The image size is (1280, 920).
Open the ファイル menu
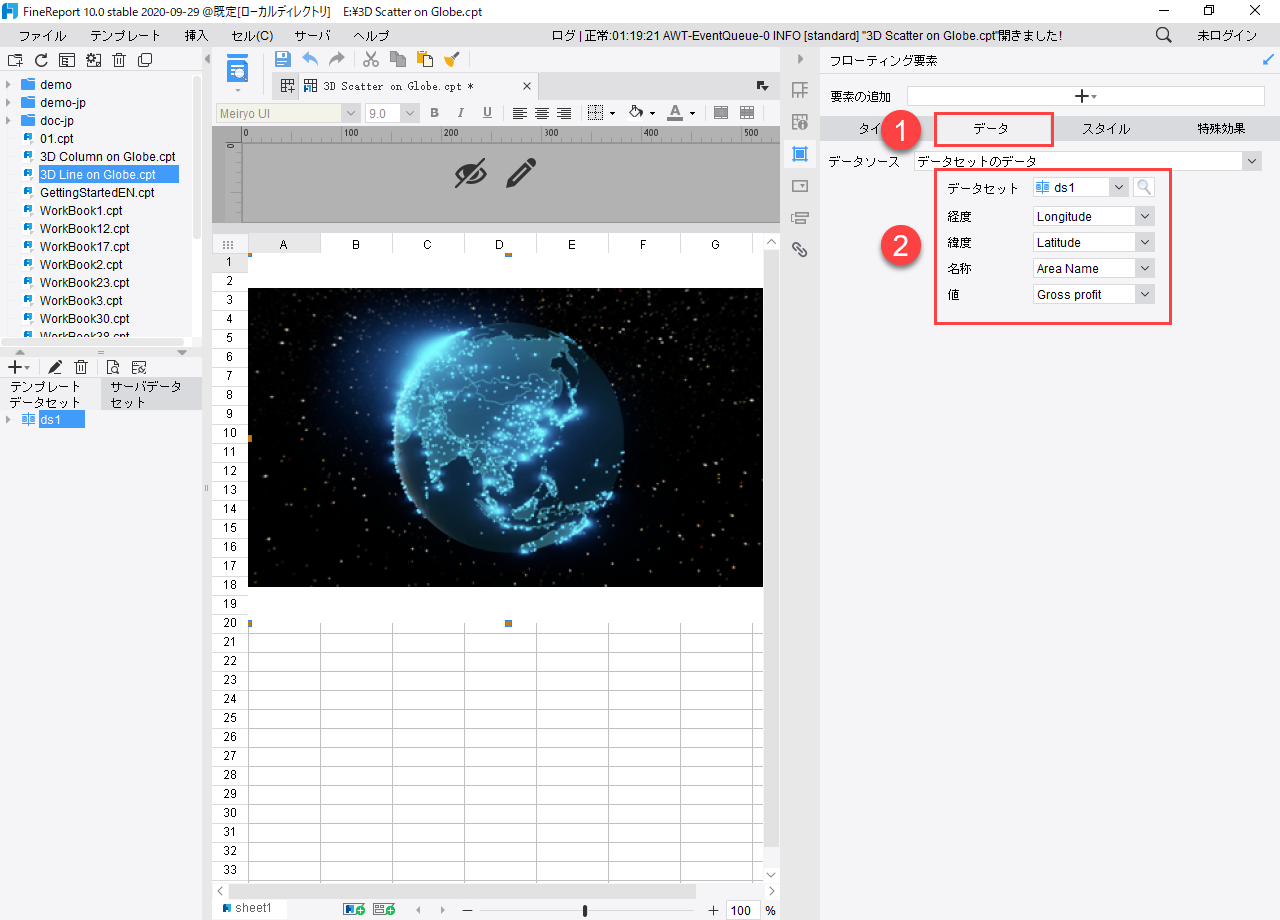[x=43, y=35]
